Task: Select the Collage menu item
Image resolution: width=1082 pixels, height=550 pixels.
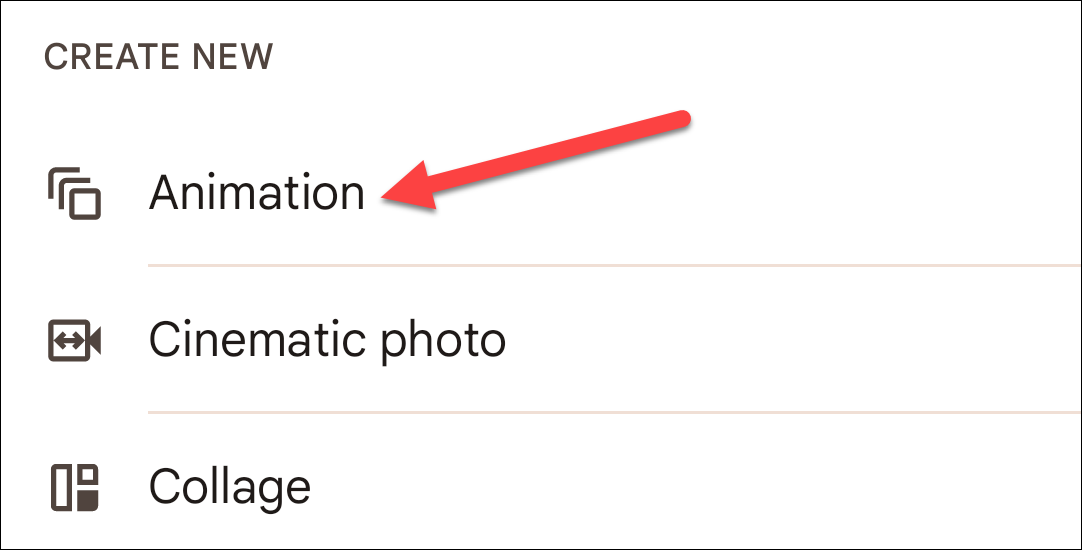Action: [x=230, y=488]
